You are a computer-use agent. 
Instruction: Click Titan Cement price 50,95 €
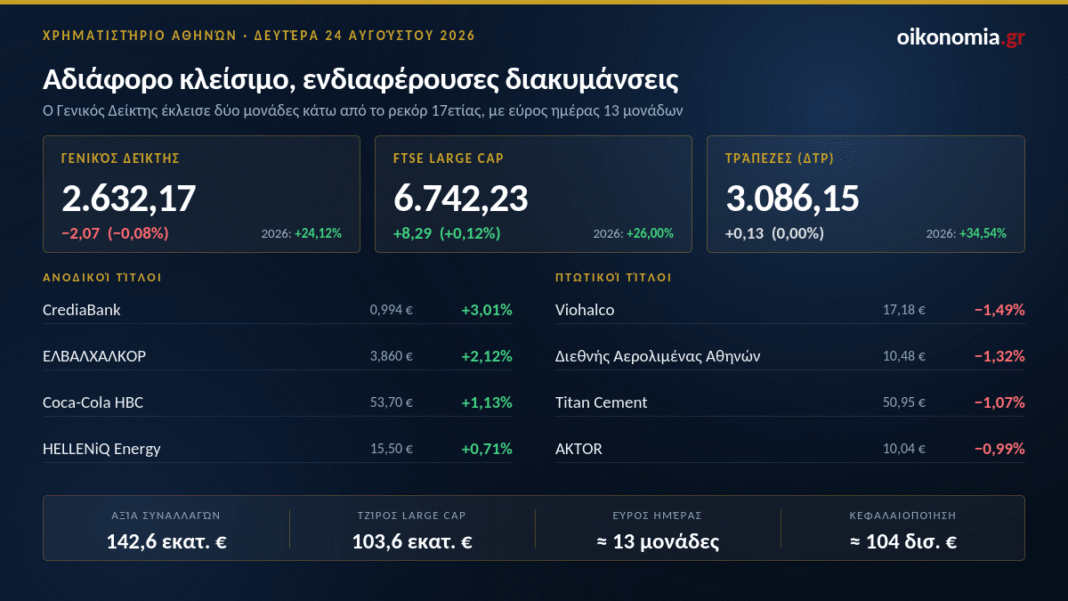click(x=904, y=403)
